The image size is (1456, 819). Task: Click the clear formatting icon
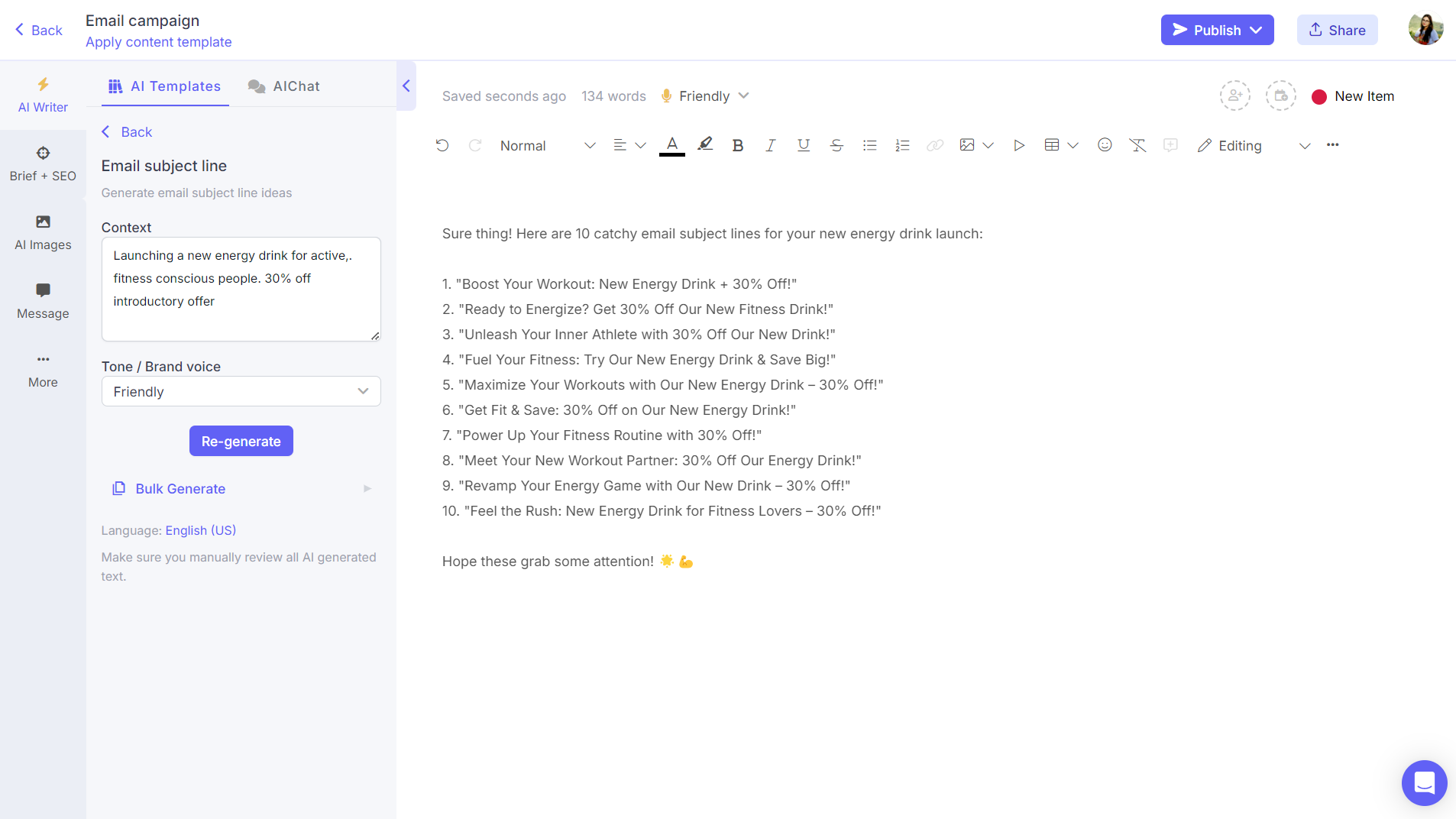click(x=1137, y=145)
